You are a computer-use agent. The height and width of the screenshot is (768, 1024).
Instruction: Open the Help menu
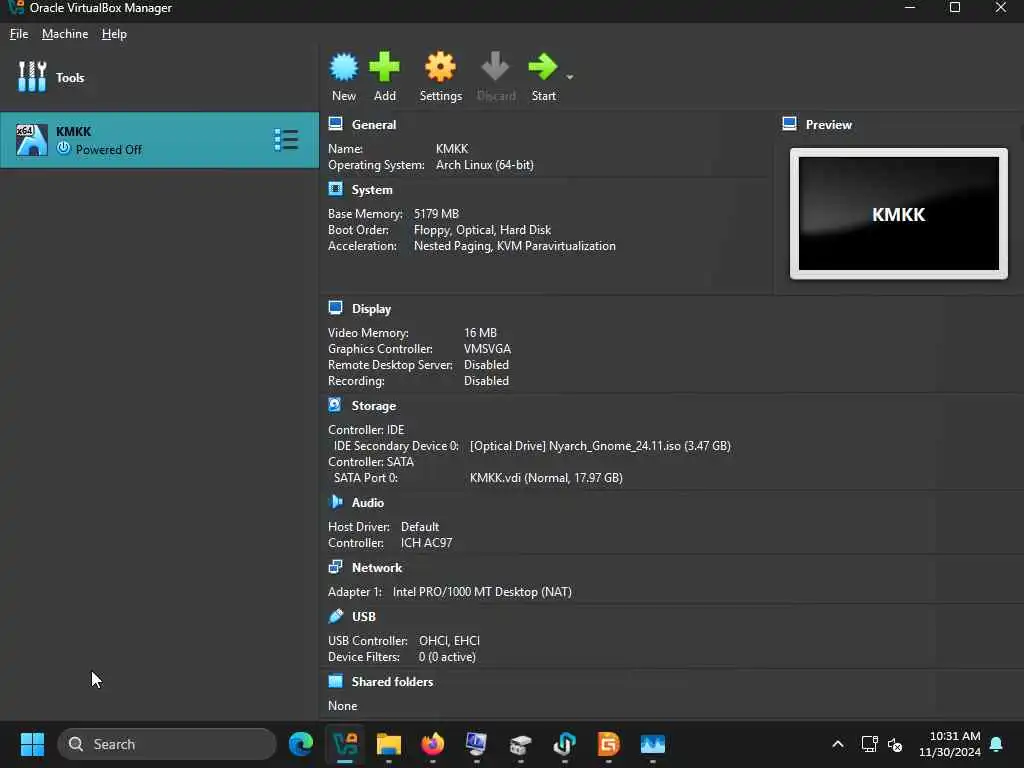pos(114,34)
